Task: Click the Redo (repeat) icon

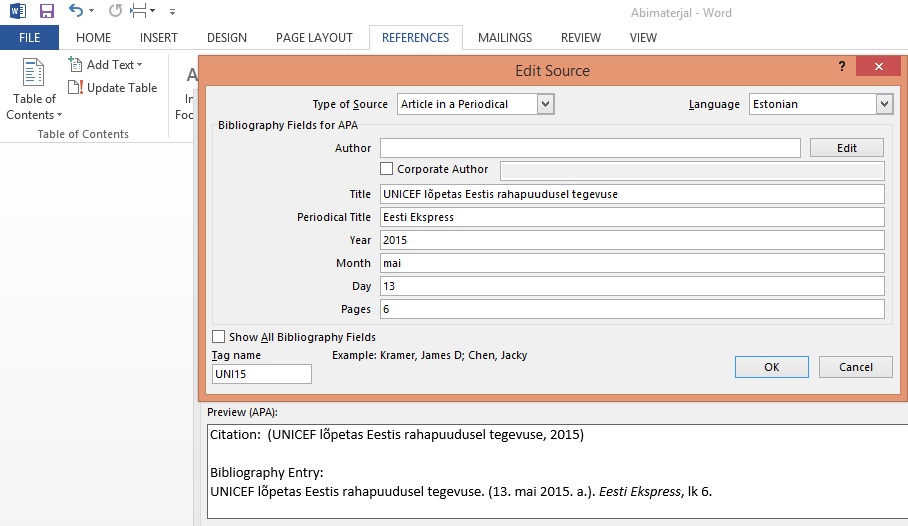Action: click(x=115, y=10)
